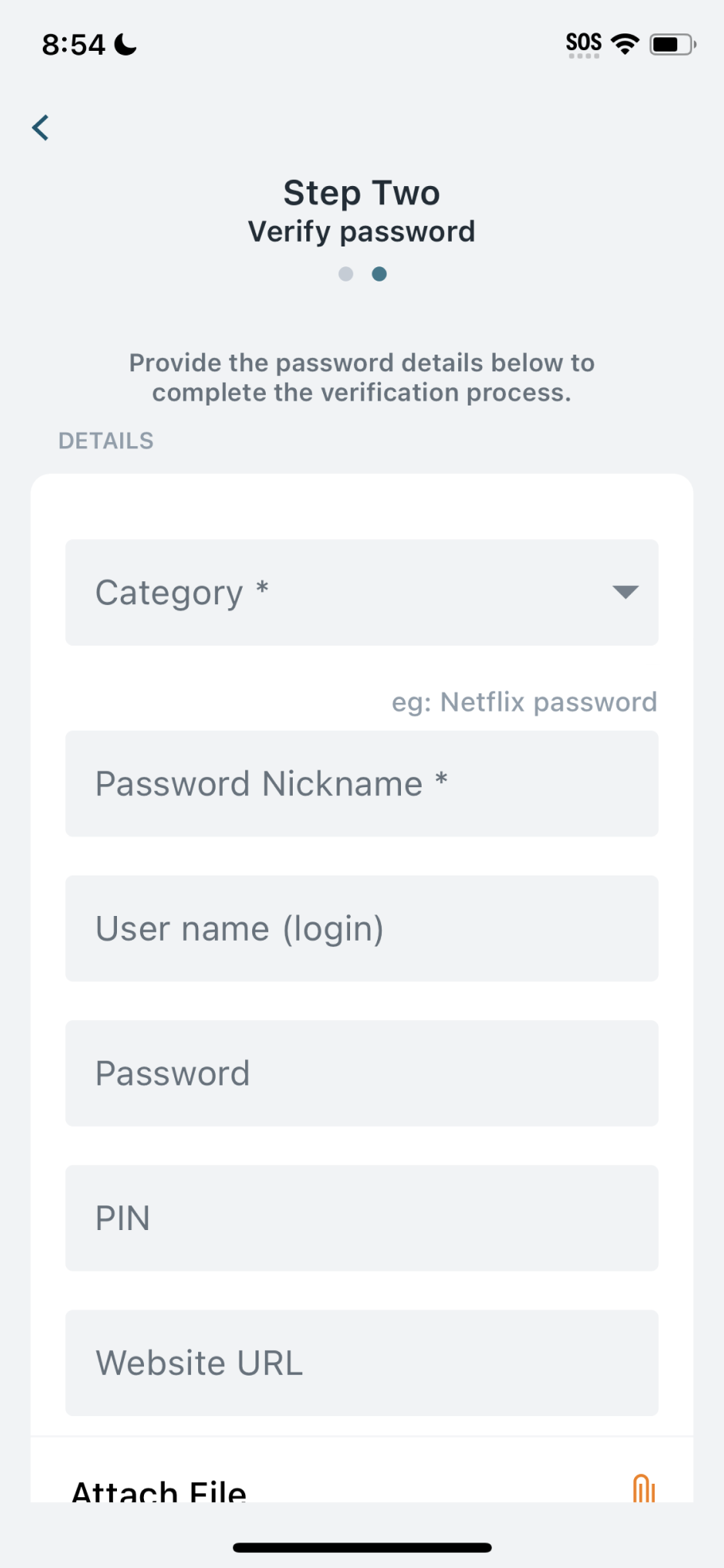This screenshot has width=724, height=1568.
Task: Tap the Wi-Fi status icon
Action: tap(625, 44)
